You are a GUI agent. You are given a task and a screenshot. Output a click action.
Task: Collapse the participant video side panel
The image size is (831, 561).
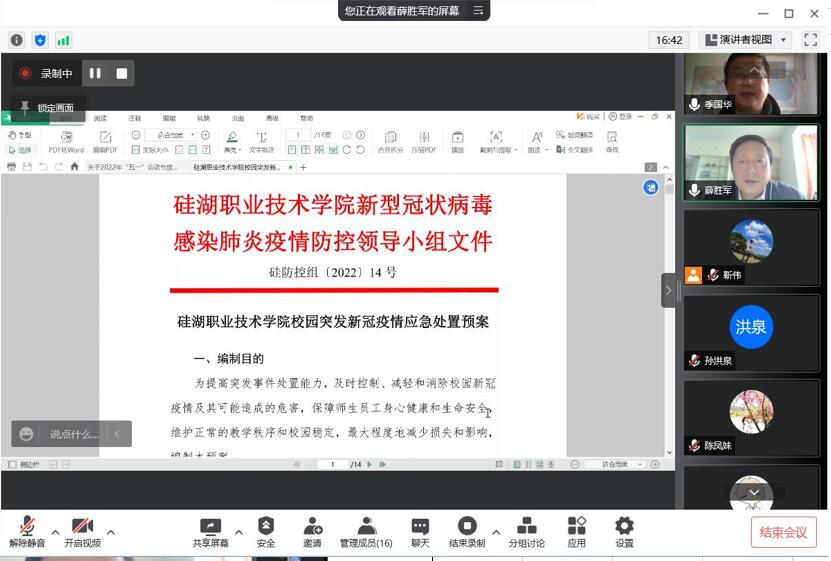[x=668, y=290]
